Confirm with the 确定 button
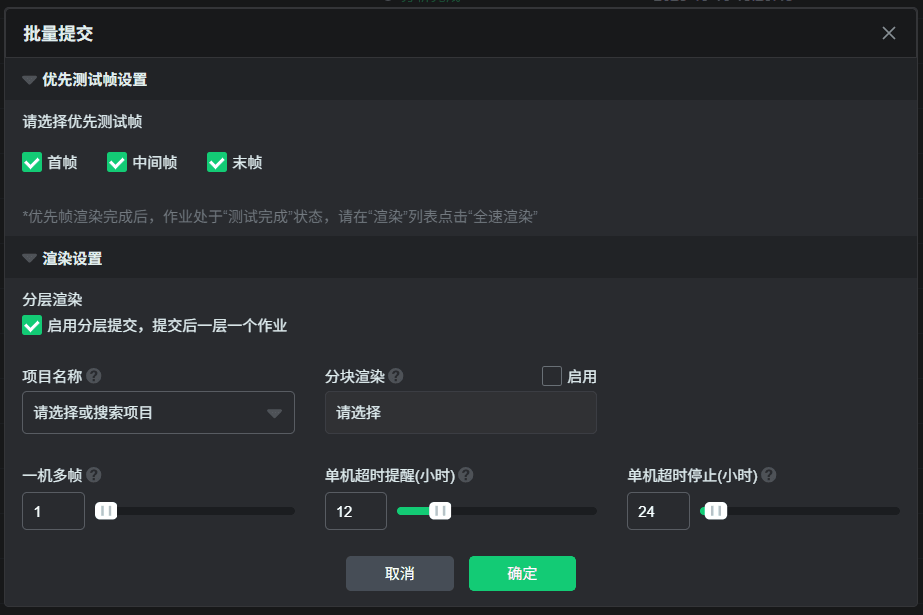923x615 pixels. (522, 573)
